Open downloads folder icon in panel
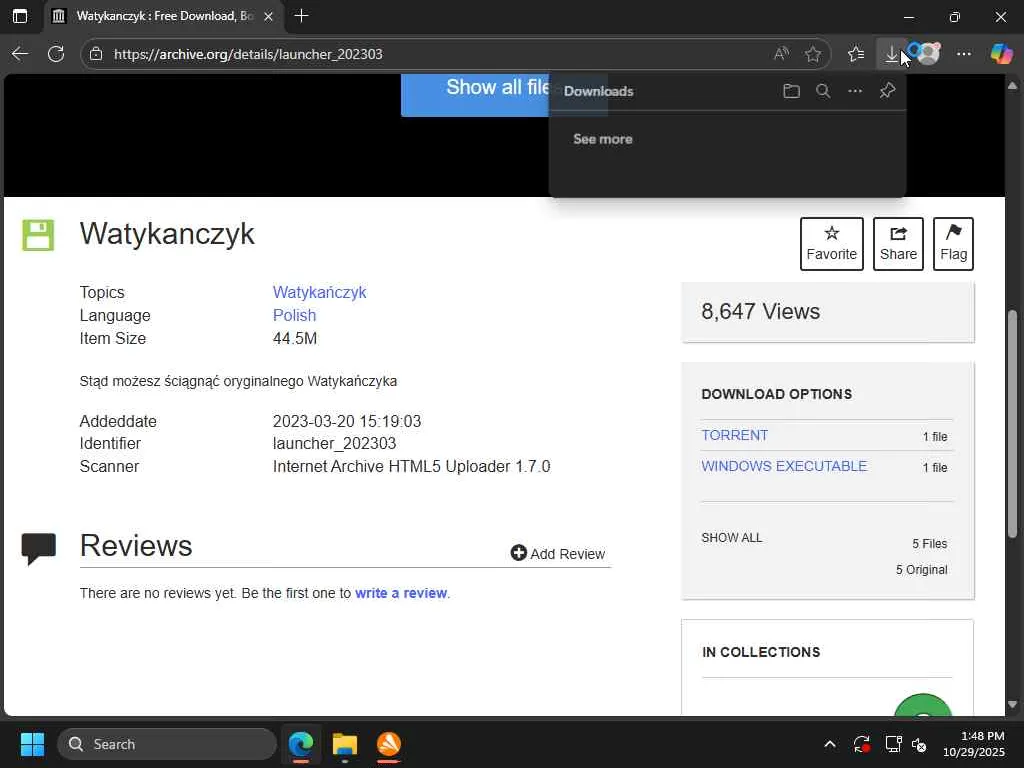Image resolution: width=1024 pixels, height=768 pixels. coord(791,91)
